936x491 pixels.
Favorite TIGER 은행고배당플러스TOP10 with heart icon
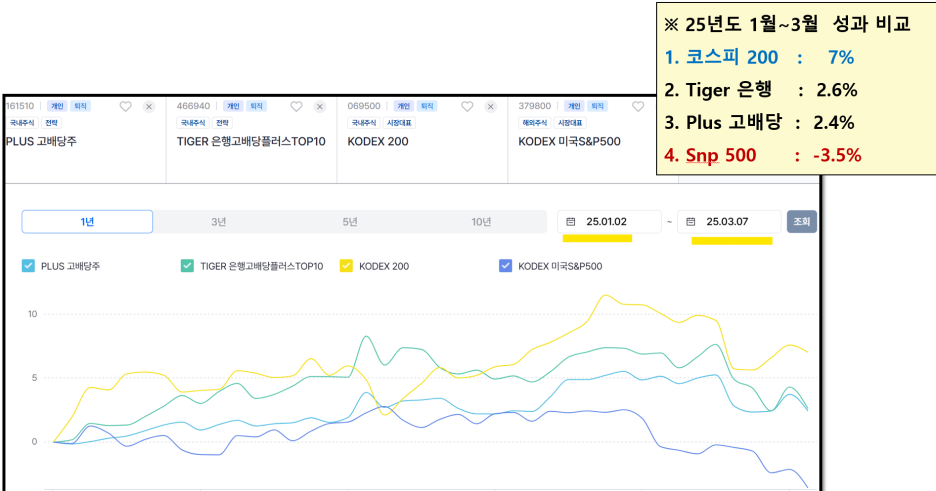point(296,106)
